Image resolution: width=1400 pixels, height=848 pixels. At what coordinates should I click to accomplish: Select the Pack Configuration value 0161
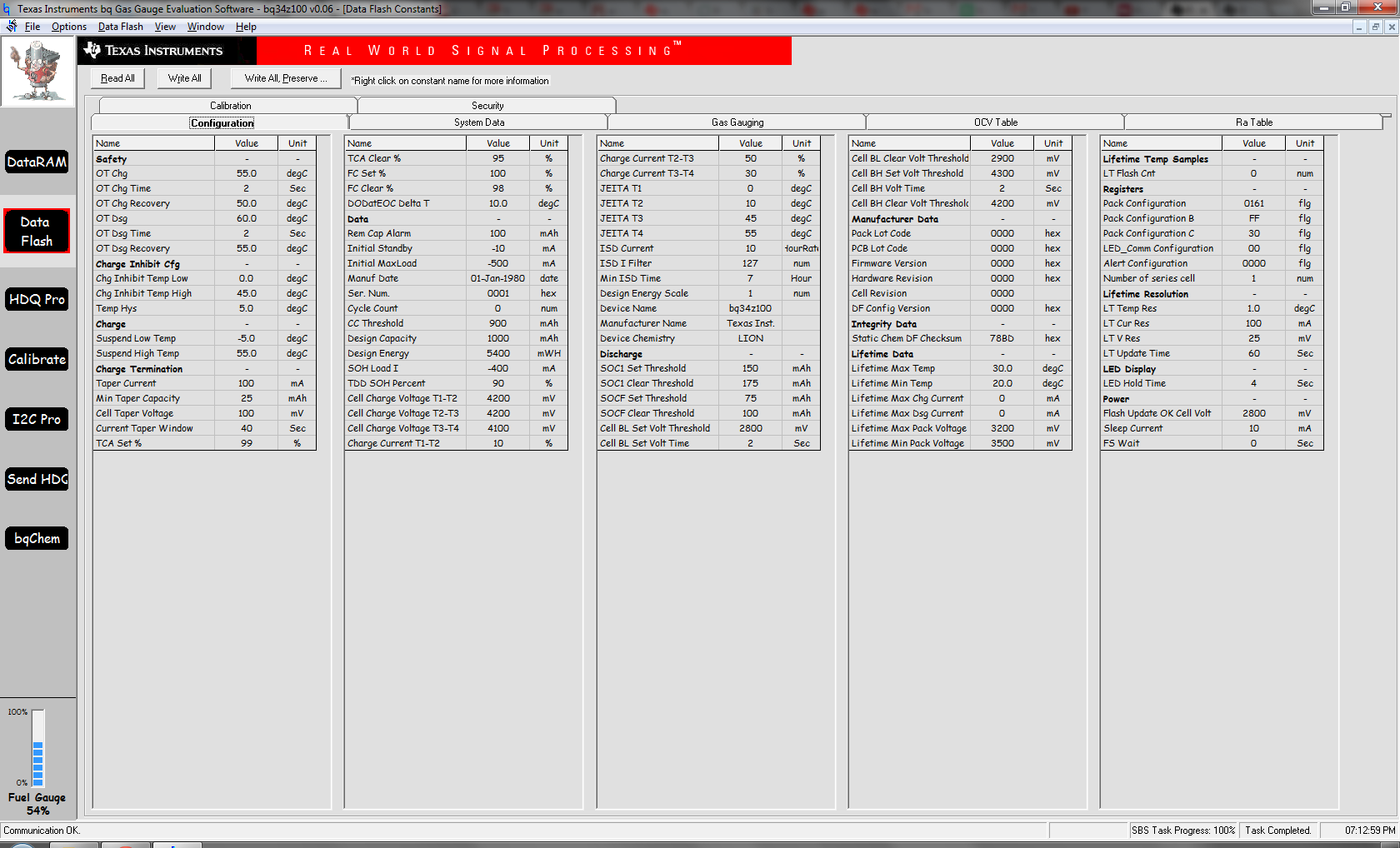click(1254, 203)
